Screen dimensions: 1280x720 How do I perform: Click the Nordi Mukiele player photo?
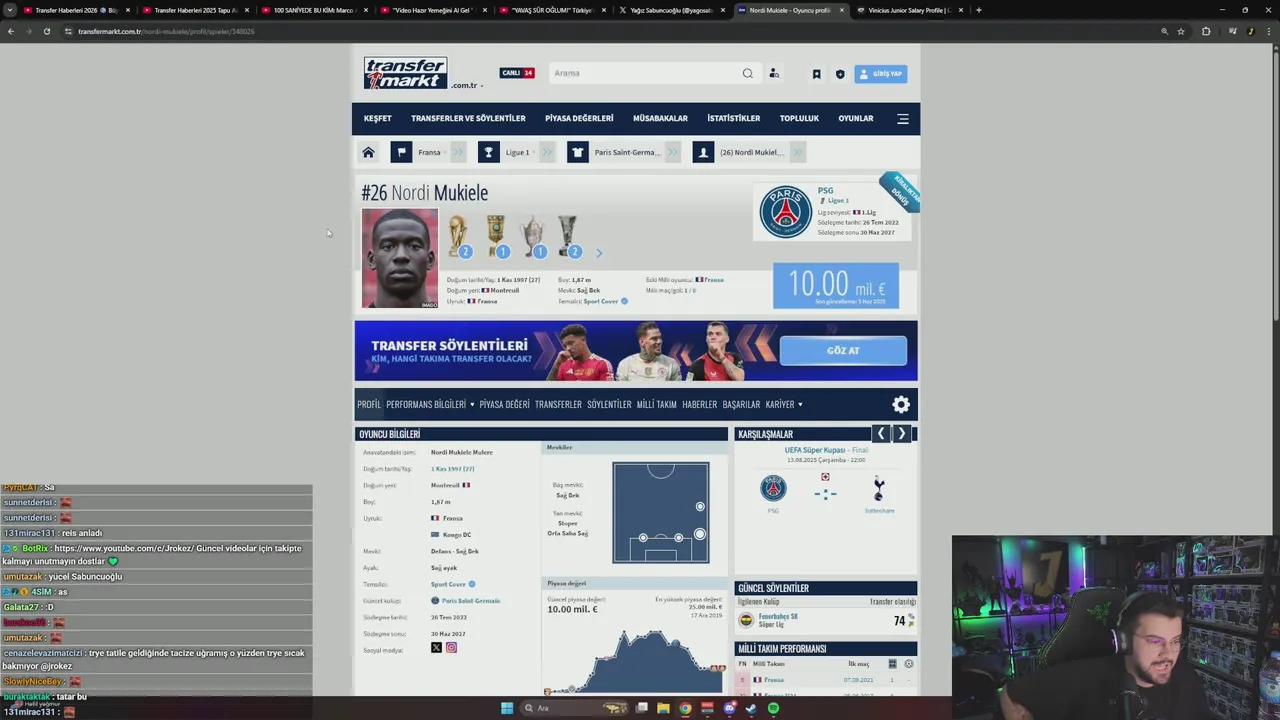tap(400, 258)
